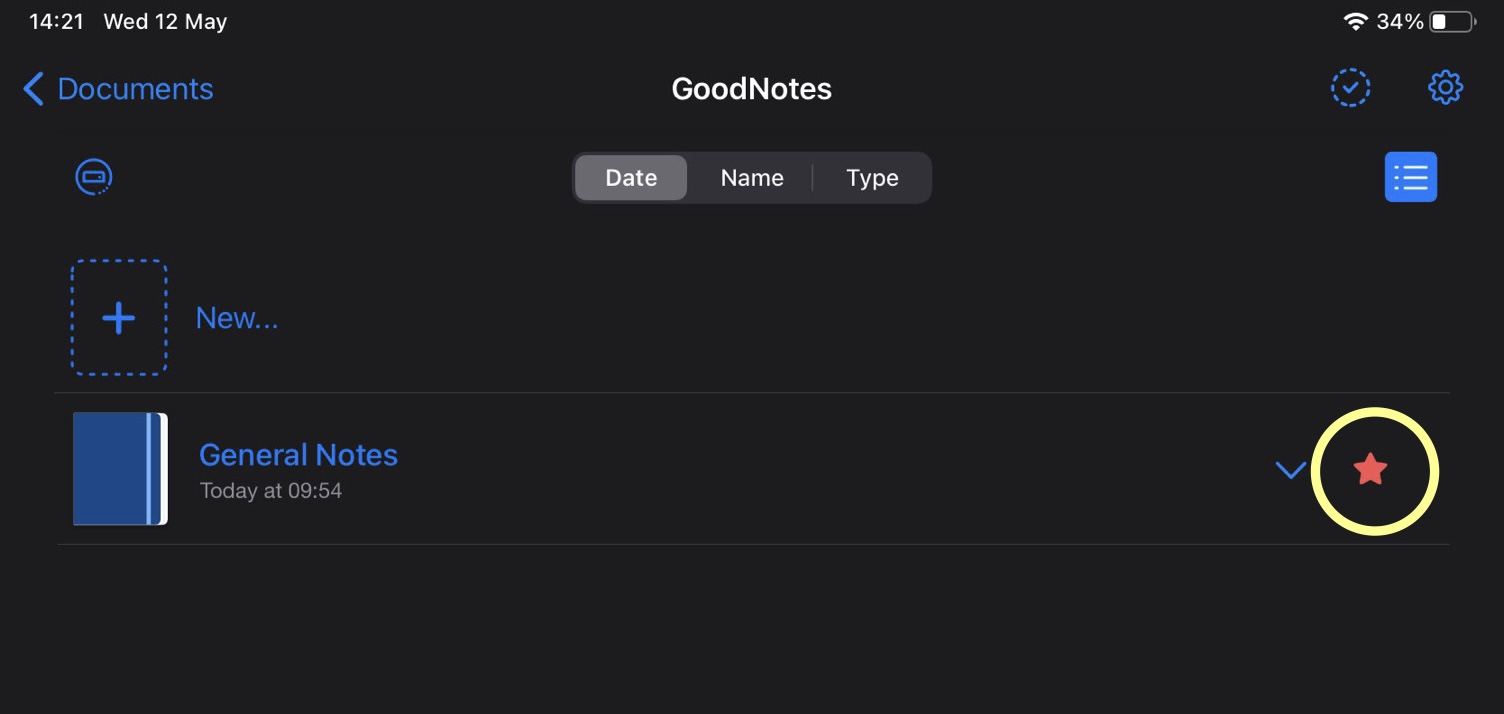1504x714 pixels.
Task: Open the blue notebook cover thumbnail
Action: point(120,468)
